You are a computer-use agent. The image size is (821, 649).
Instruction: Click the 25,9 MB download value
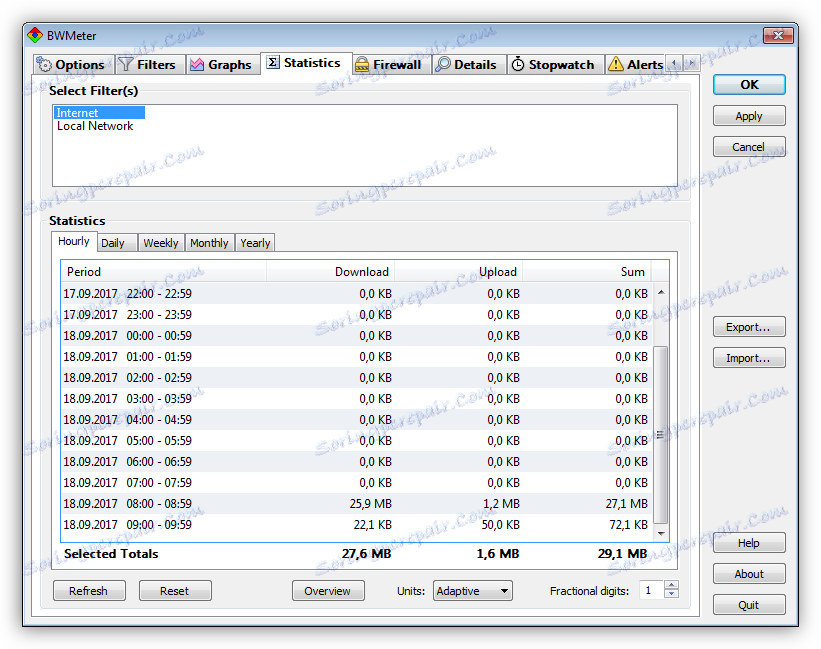[371, 503]
